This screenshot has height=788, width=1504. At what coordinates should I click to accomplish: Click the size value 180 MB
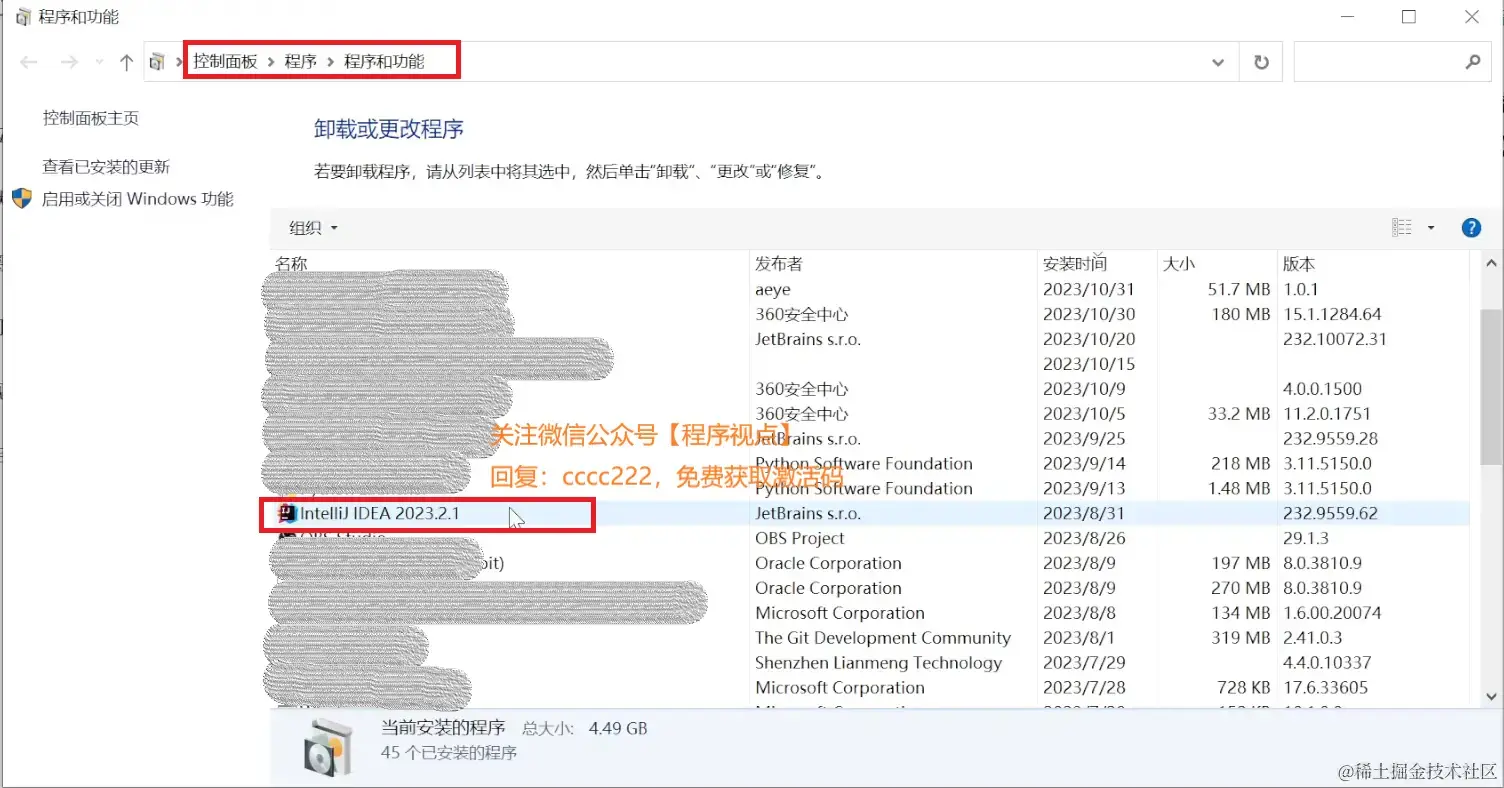click(1243, 314)
